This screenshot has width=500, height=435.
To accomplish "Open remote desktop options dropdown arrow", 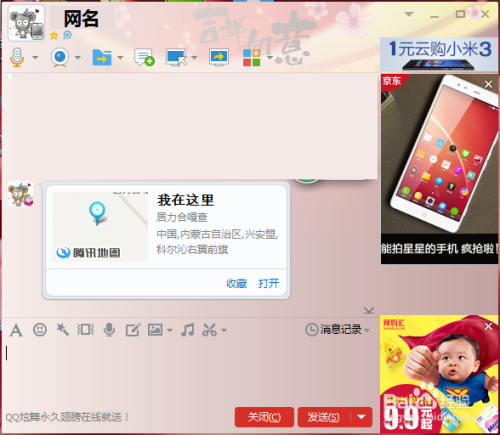I will pos(194,58).
